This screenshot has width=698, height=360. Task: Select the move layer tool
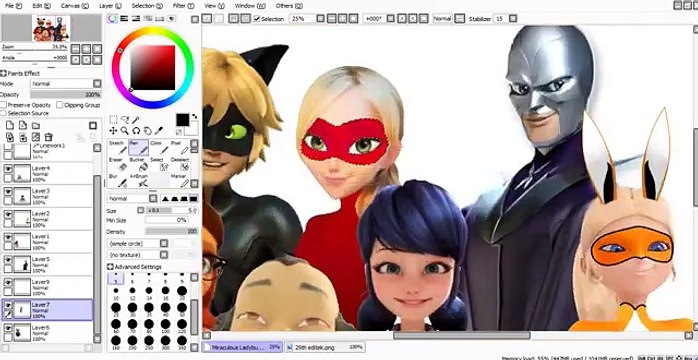(113, 131)
